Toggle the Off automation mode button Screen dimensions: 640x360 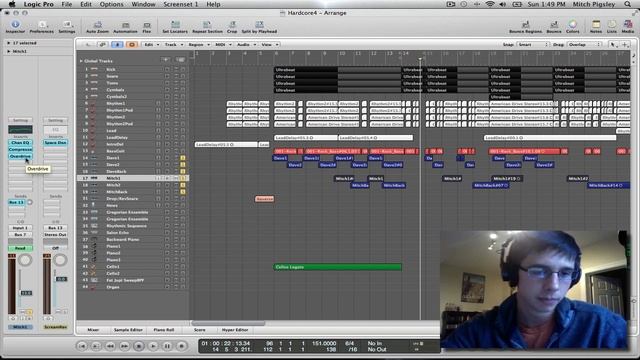coord(56,248)
